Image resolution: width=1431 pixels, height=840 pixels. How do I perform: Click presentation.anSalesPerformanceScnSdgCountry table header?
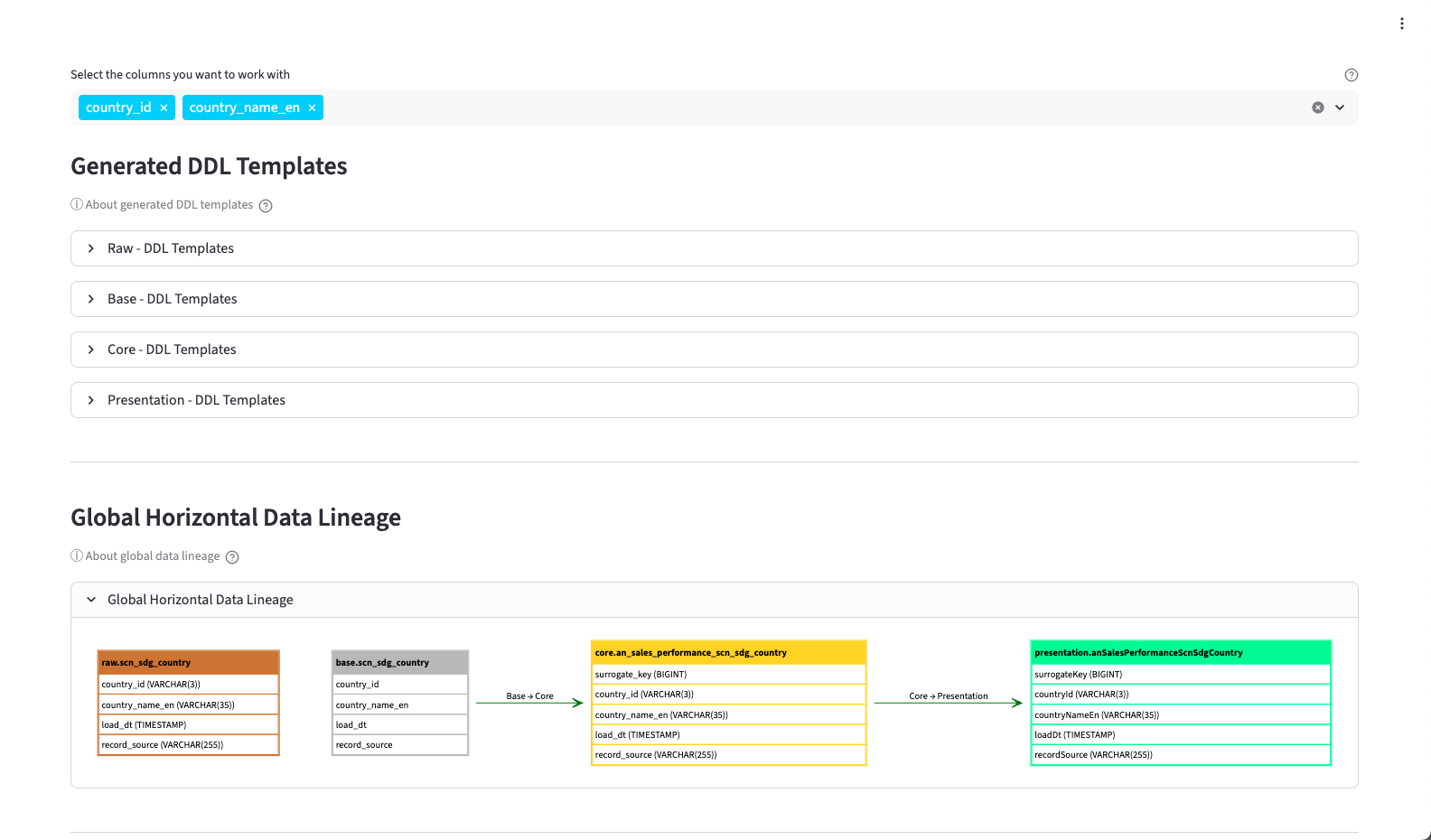[1181, 652]
